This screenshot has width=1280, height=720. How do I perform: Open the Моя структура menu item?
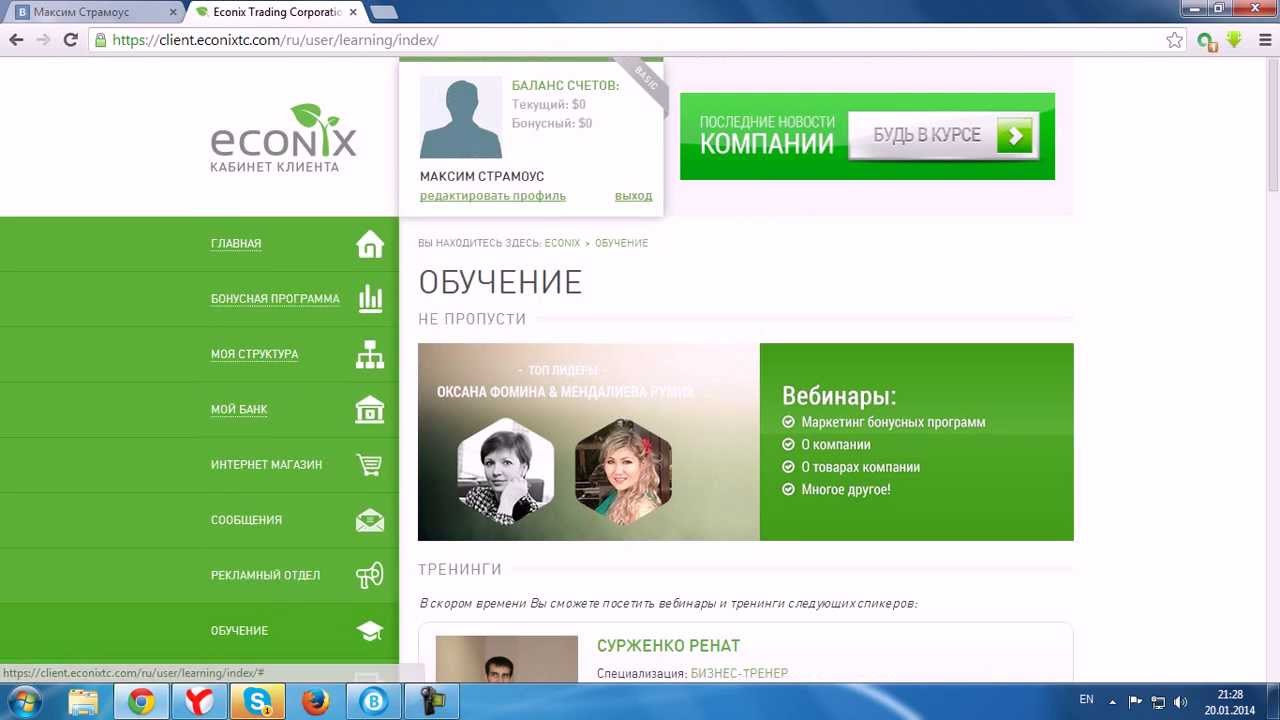click(x=254, y=354)
